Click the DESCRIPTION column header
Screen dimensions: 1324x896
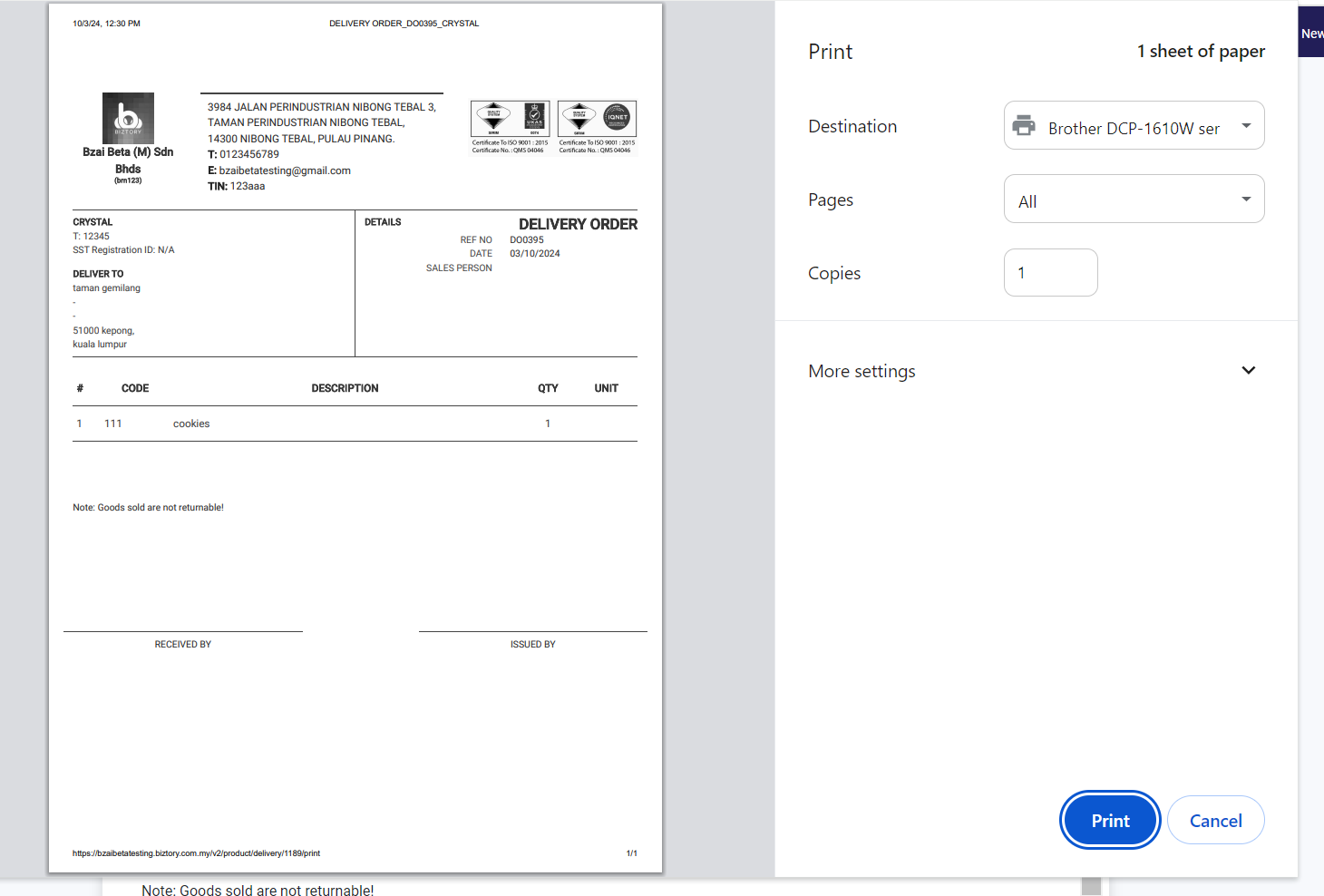click(345, 388)
